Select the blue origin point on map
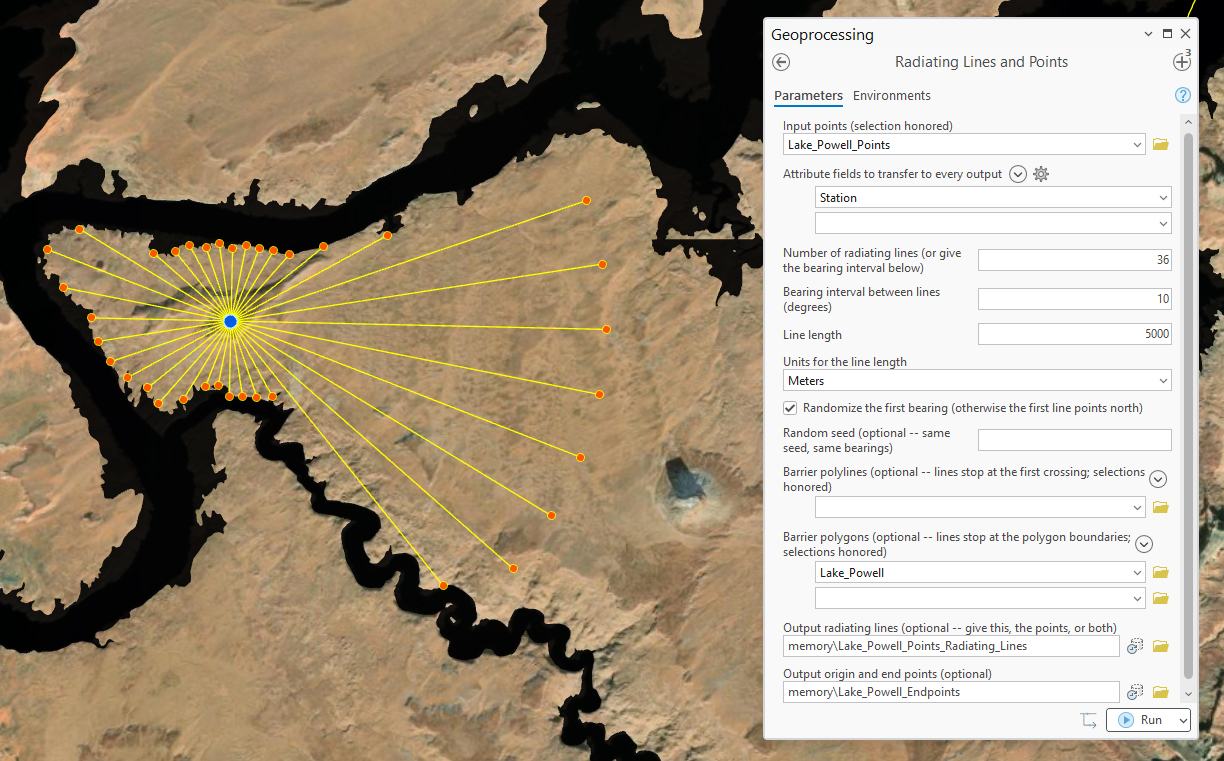 [231, 321]
